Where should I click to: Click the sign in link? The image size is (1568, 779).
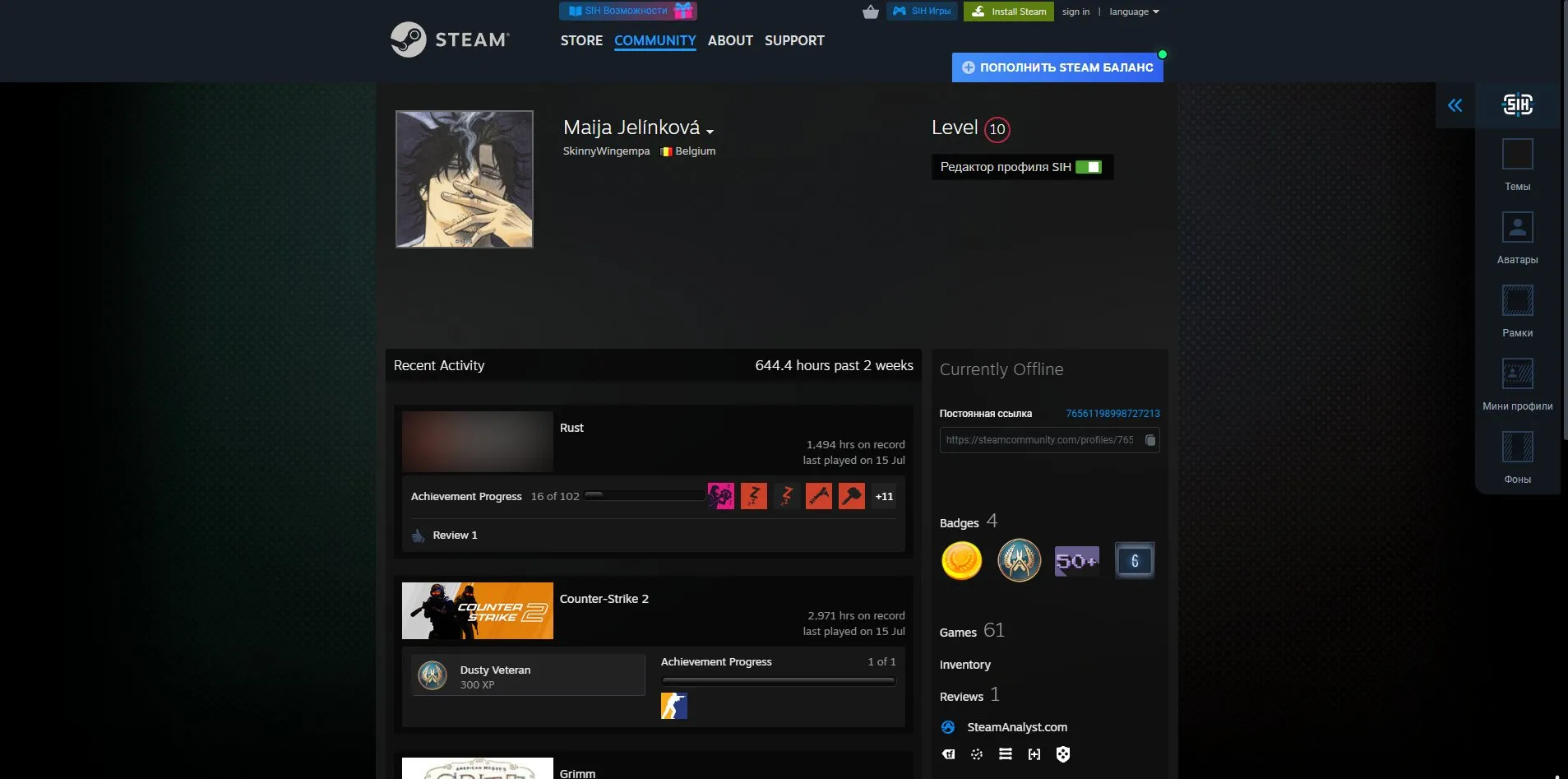[1075, 12]
